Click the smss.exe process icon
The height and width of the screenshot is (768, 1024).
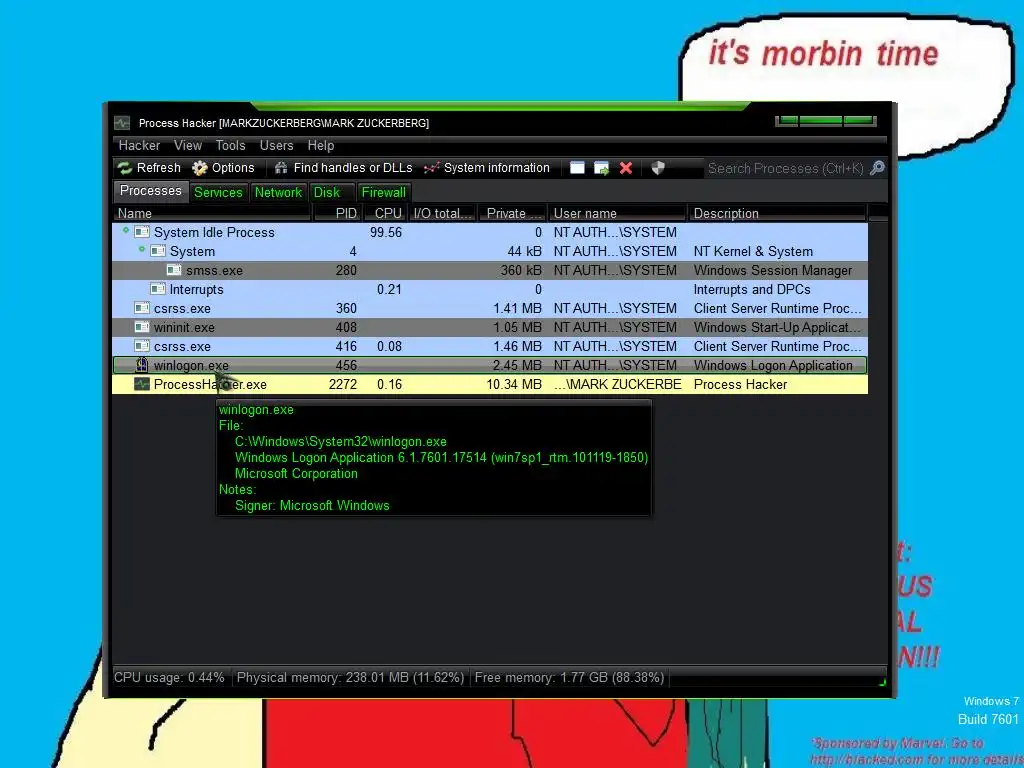(174, 270)
